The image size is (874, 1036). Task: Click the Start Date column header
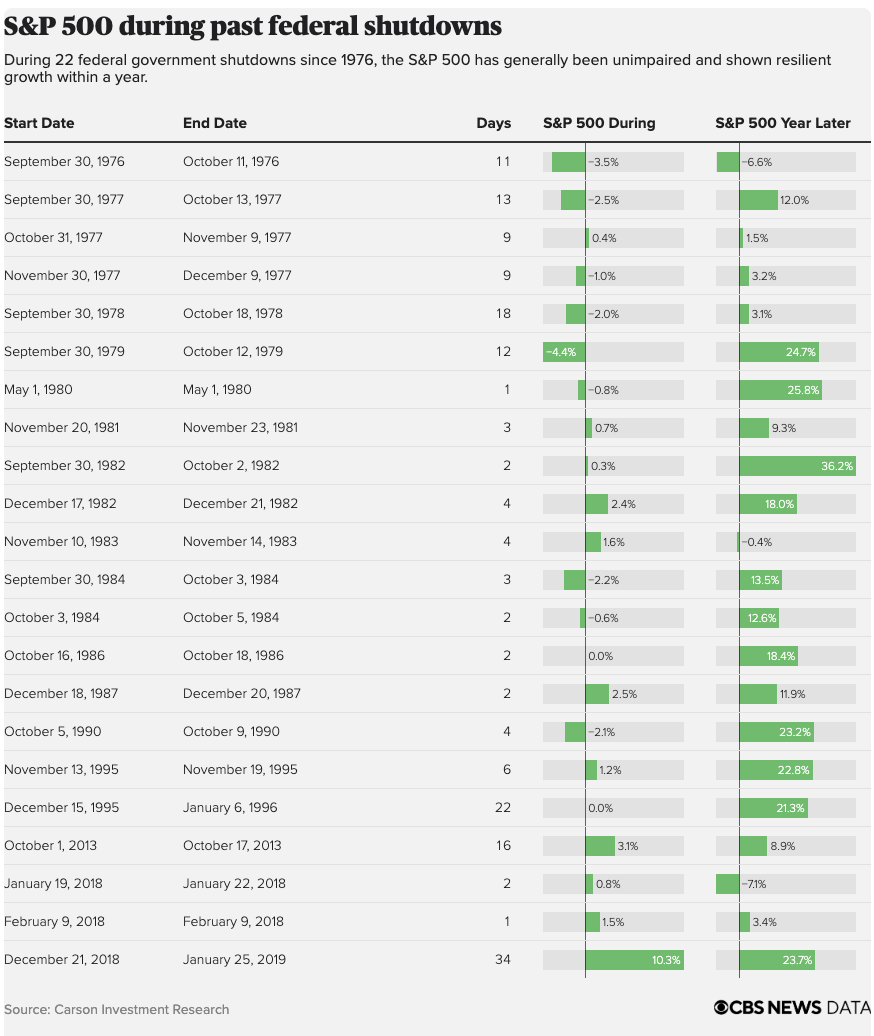[x=39, y=123]
